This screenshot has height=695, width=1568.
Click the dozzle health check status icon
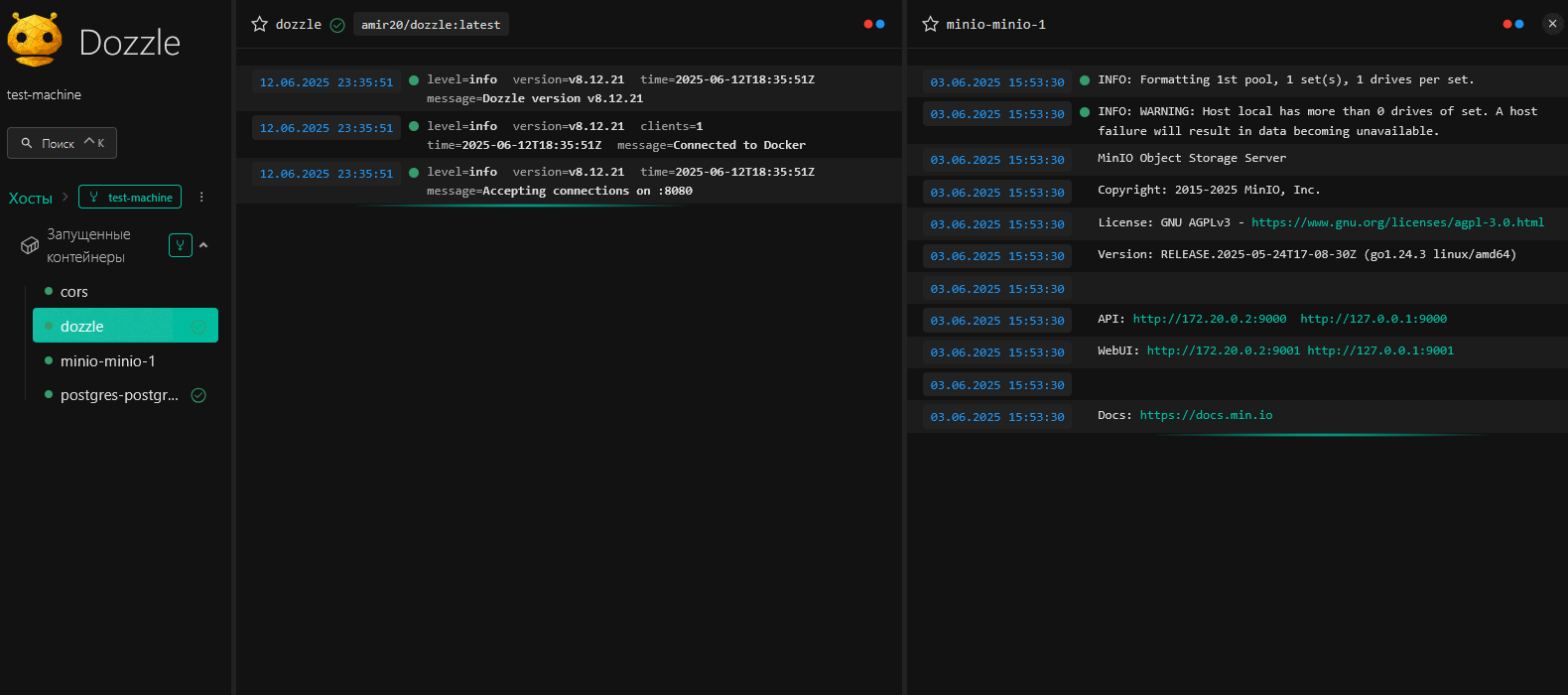[337, 25]
